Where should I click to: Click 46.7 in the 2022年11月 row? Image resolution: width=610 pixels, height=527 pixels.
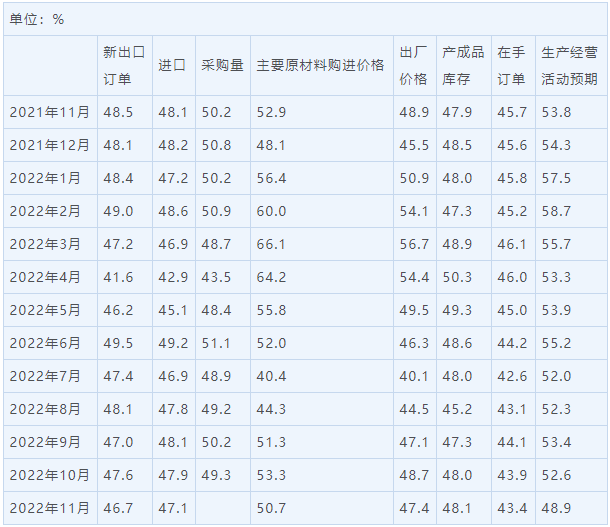118,509
